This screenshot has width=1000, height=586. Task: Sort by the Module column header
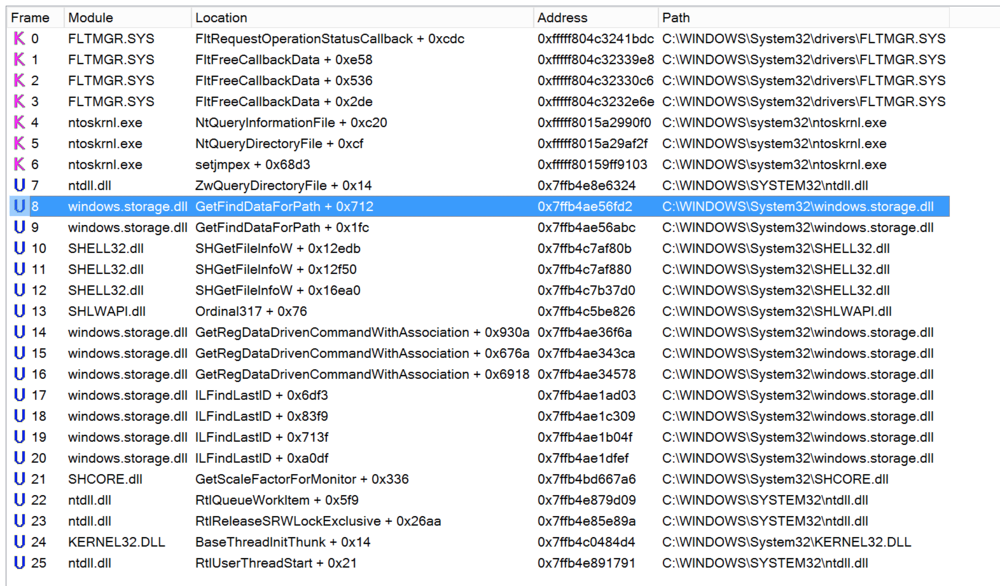tap(90, 17)
